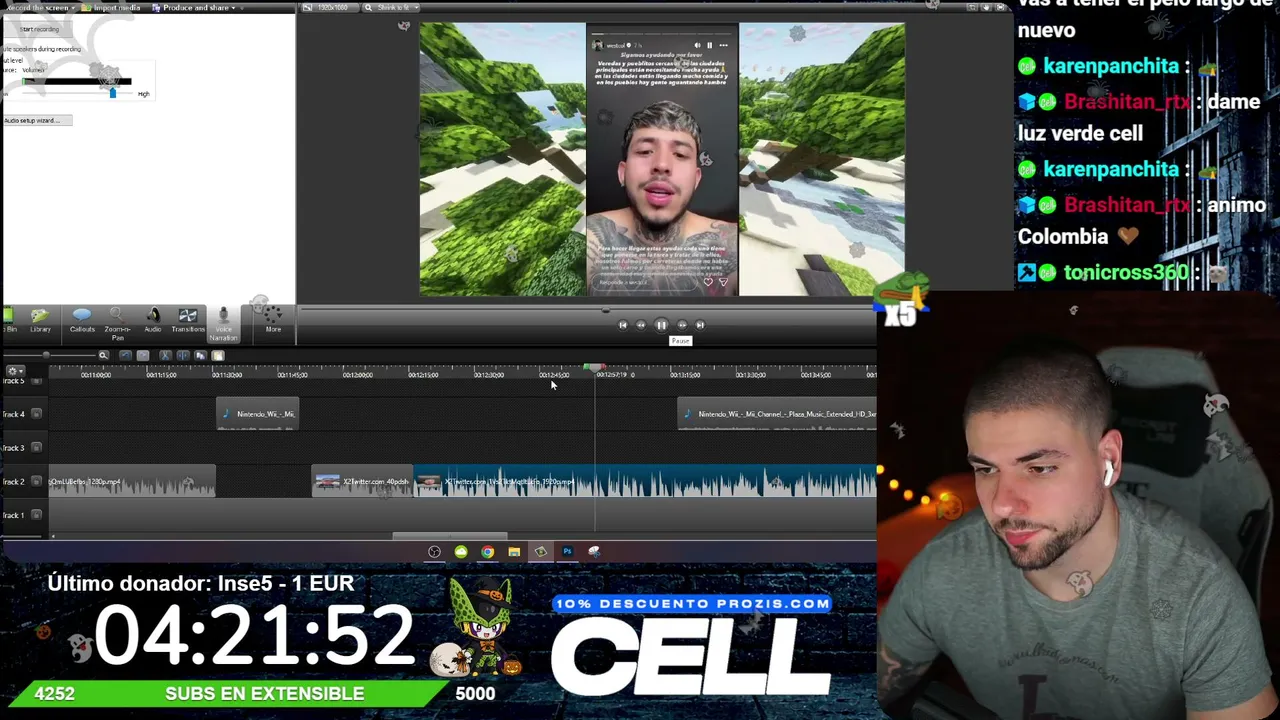1280x720 pixels.
Task: Adjust the input level volume slider
Action: [x=112, y=92]
